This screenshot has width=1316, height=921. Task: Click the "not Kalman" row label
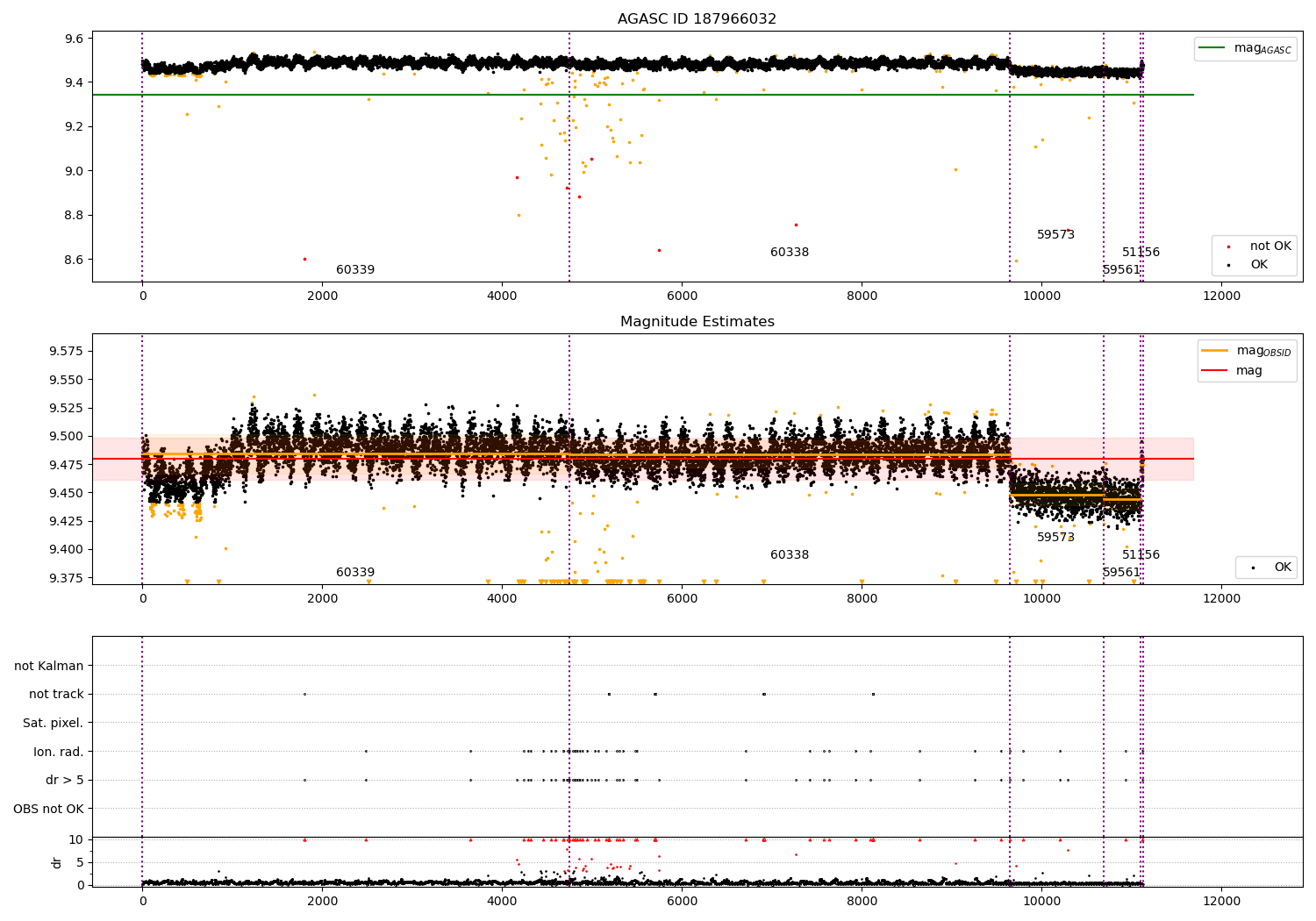(49, 666)
